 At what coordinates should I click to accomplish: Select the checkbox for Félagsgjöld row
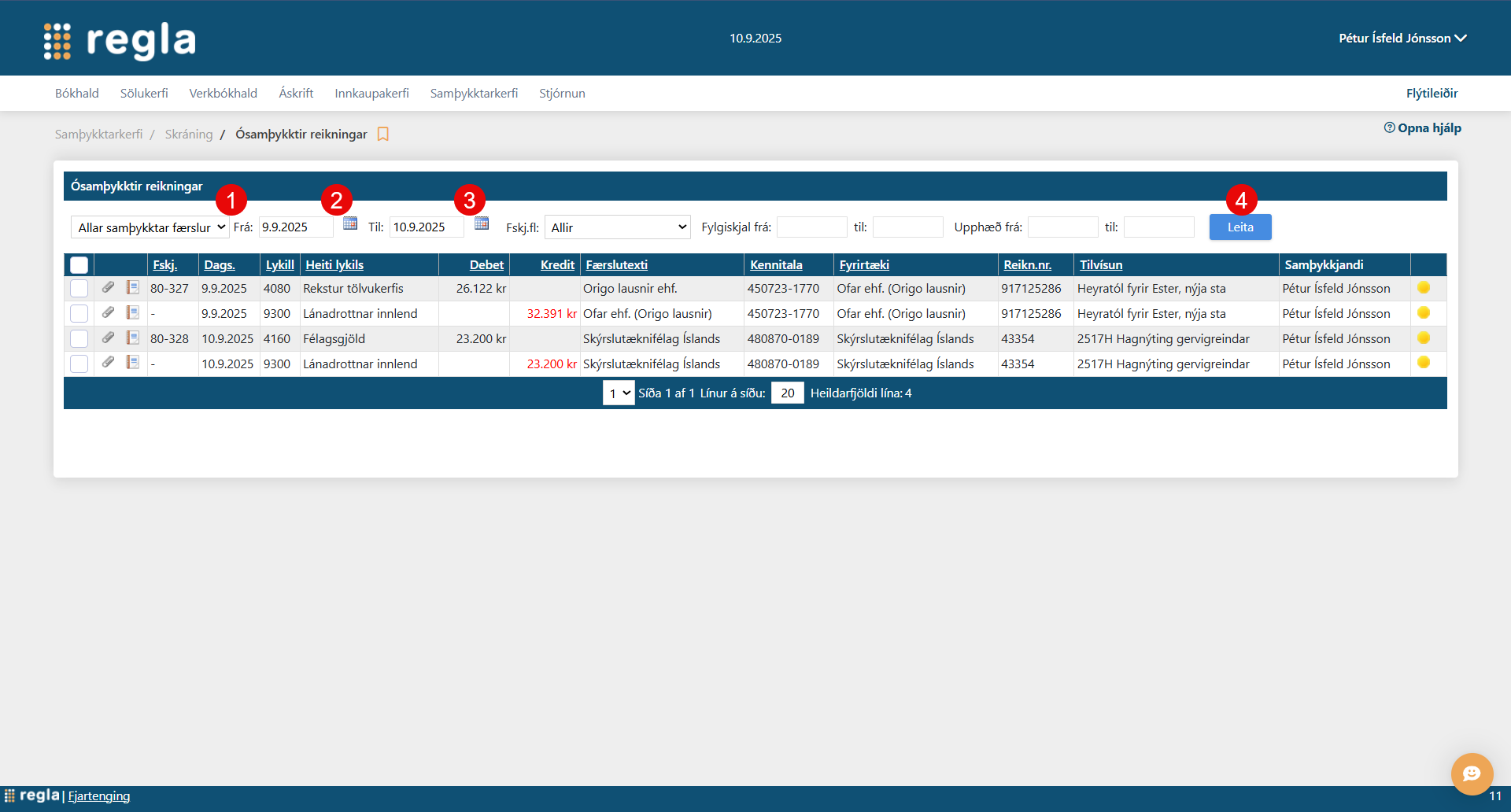point(79,339)
